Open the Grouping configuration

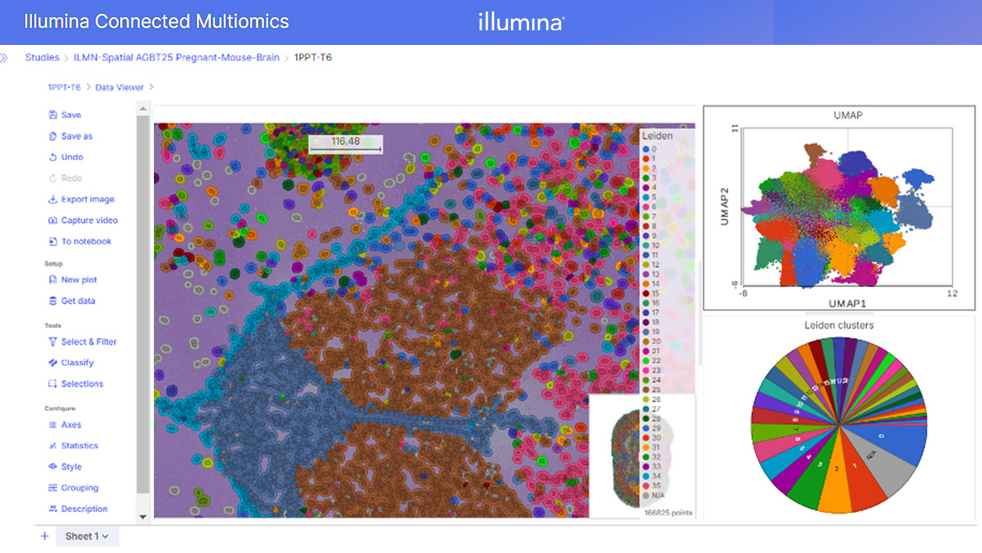pyautogui.click(x=53, y=488)
